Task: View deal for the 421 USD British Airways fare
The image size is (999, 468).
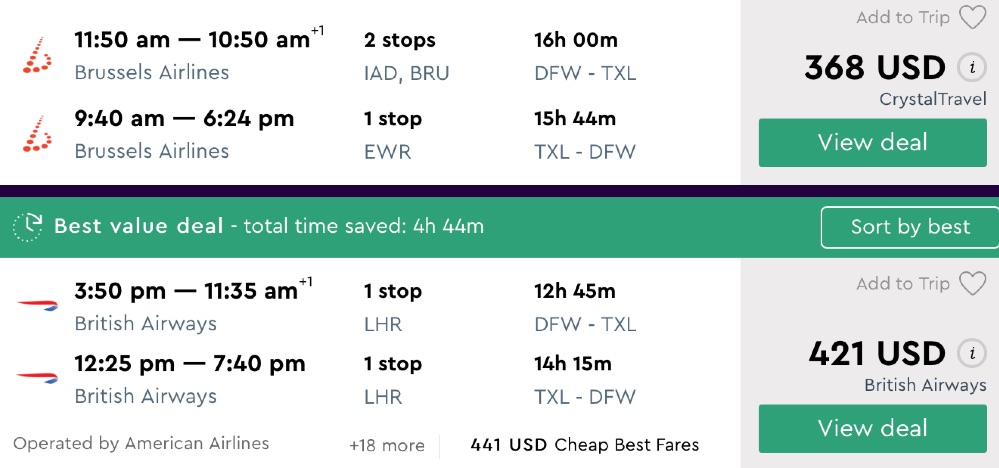Action: pos(872,428)
